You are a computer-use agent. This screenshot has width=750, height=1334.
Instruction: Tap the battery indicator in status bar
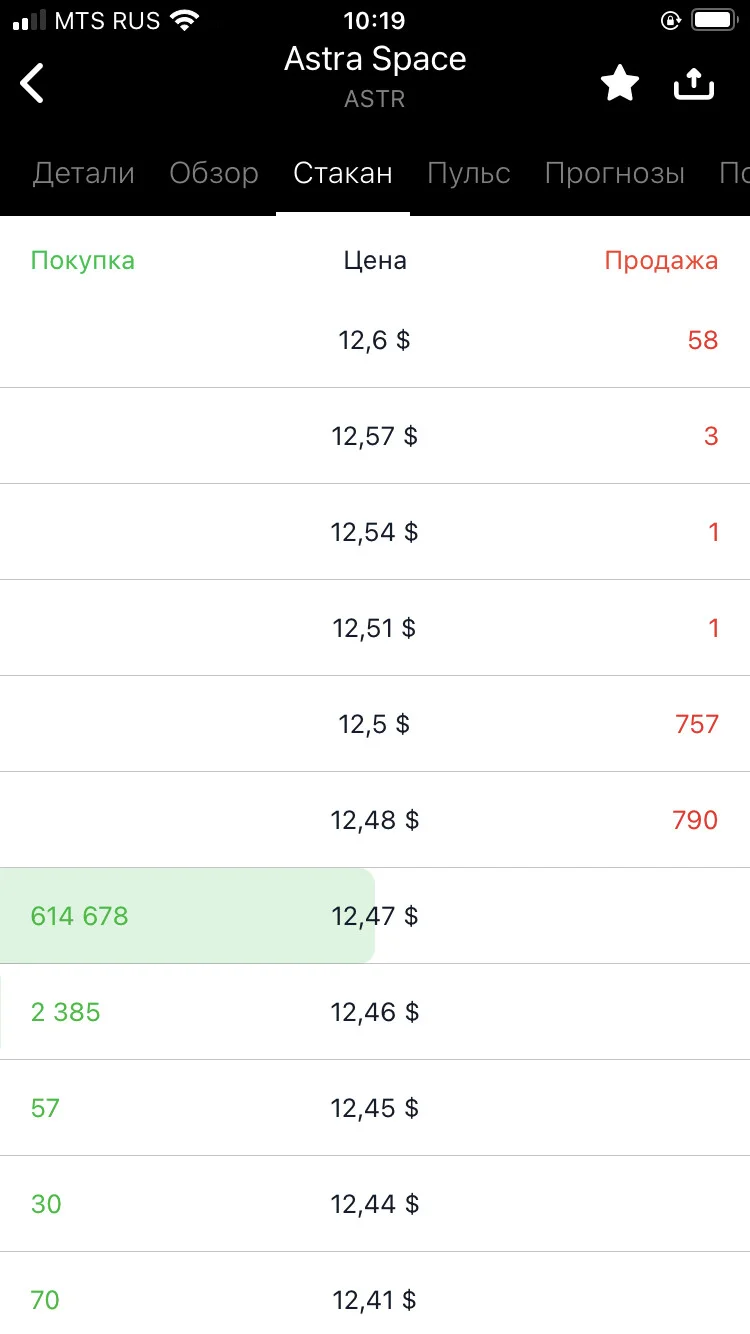[x=714, y=20]
